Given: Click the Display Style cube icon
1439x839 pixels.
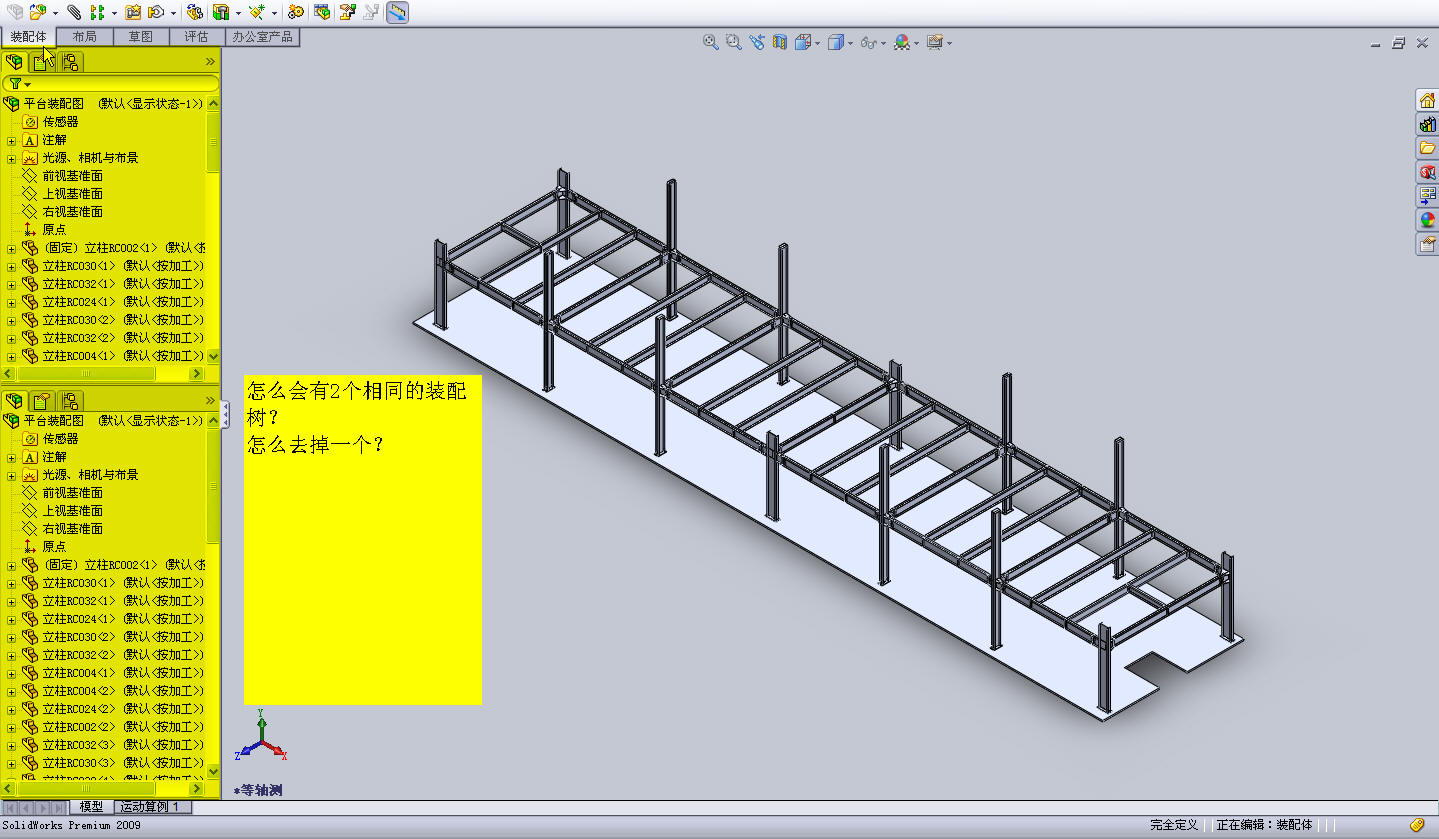Looking at the screenshot, I should click(836, 42).
